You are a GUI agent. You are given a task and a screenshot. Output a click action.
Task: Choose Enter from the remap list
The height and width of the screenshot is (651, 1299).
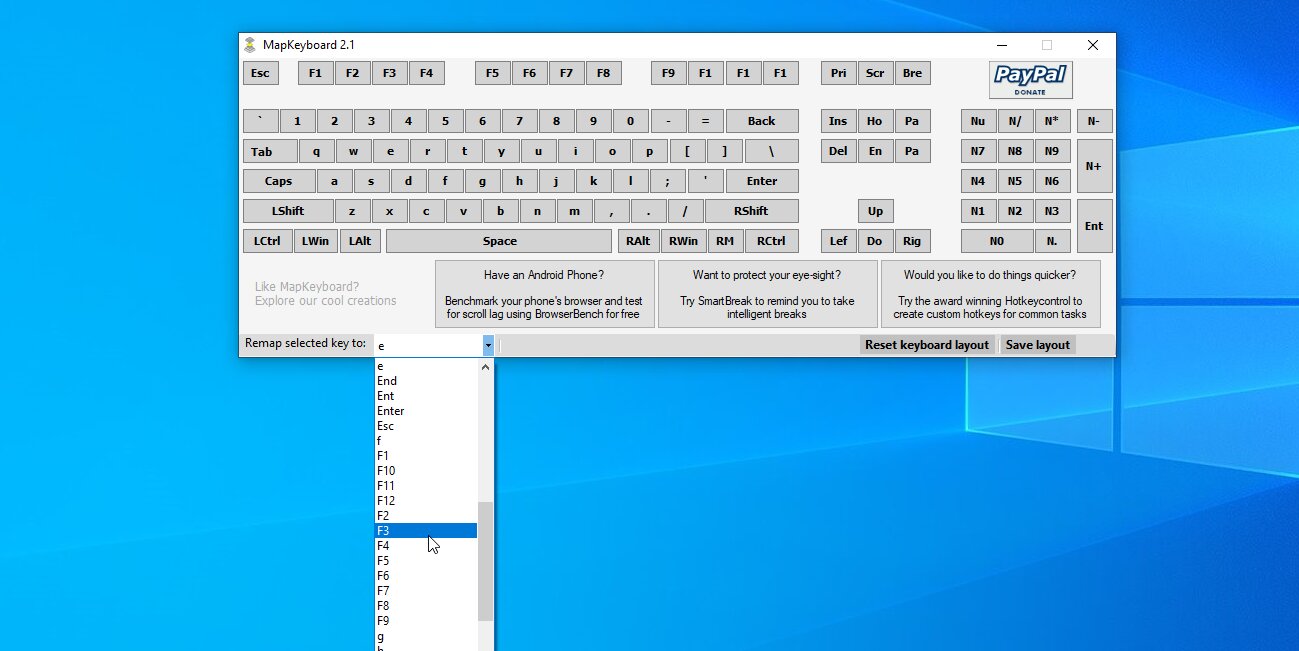(x=391, y=411)
